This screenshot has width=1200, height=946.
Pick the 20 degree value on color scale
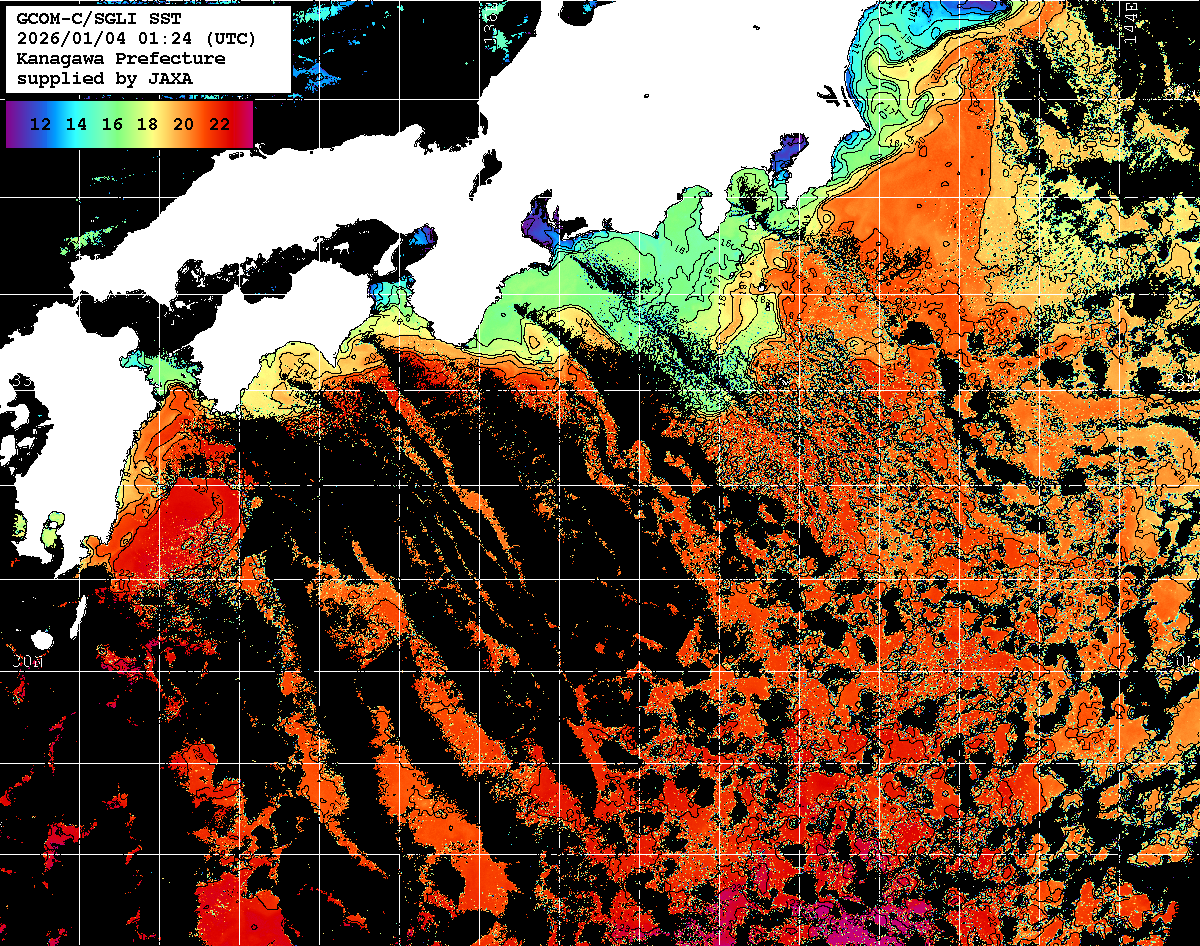pos(183,125)
